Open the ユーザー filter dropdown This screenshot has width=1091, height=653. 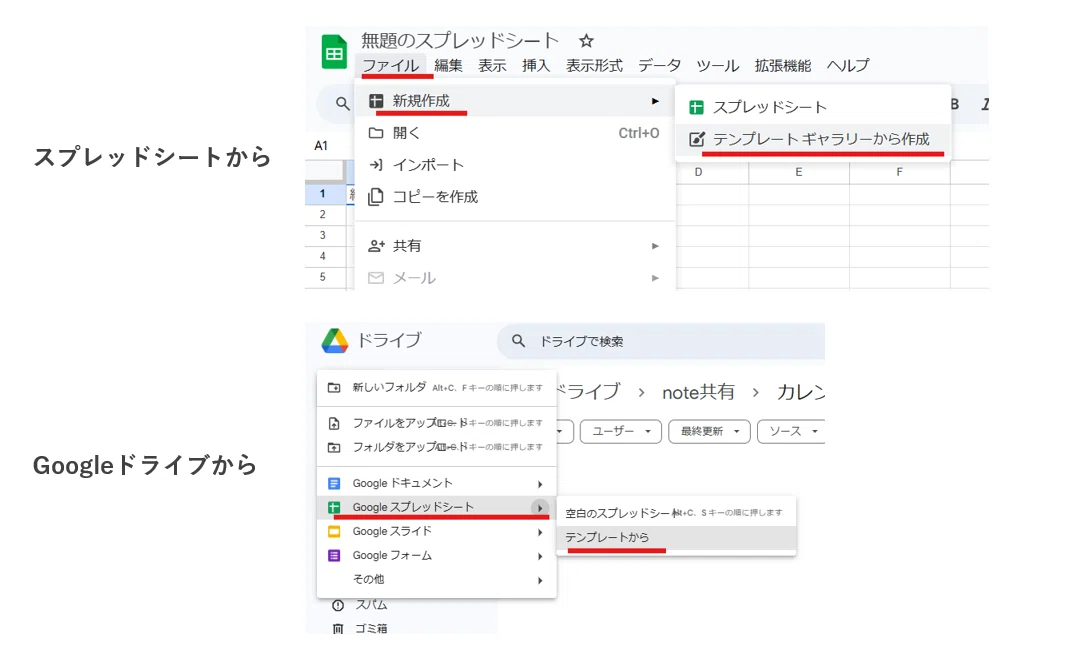(621, 431)
